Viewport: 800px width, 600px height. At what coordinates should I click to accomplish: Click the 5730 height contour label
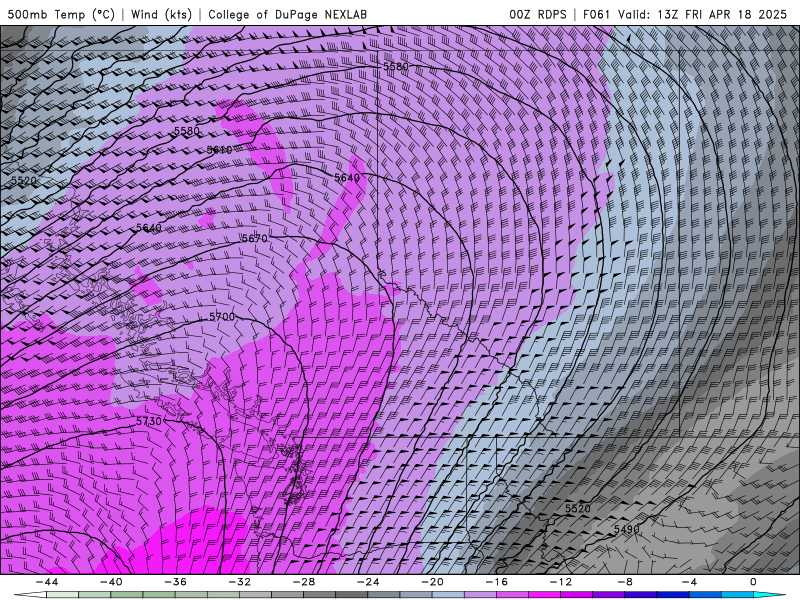pyautogui.click(x=149, y=421)
